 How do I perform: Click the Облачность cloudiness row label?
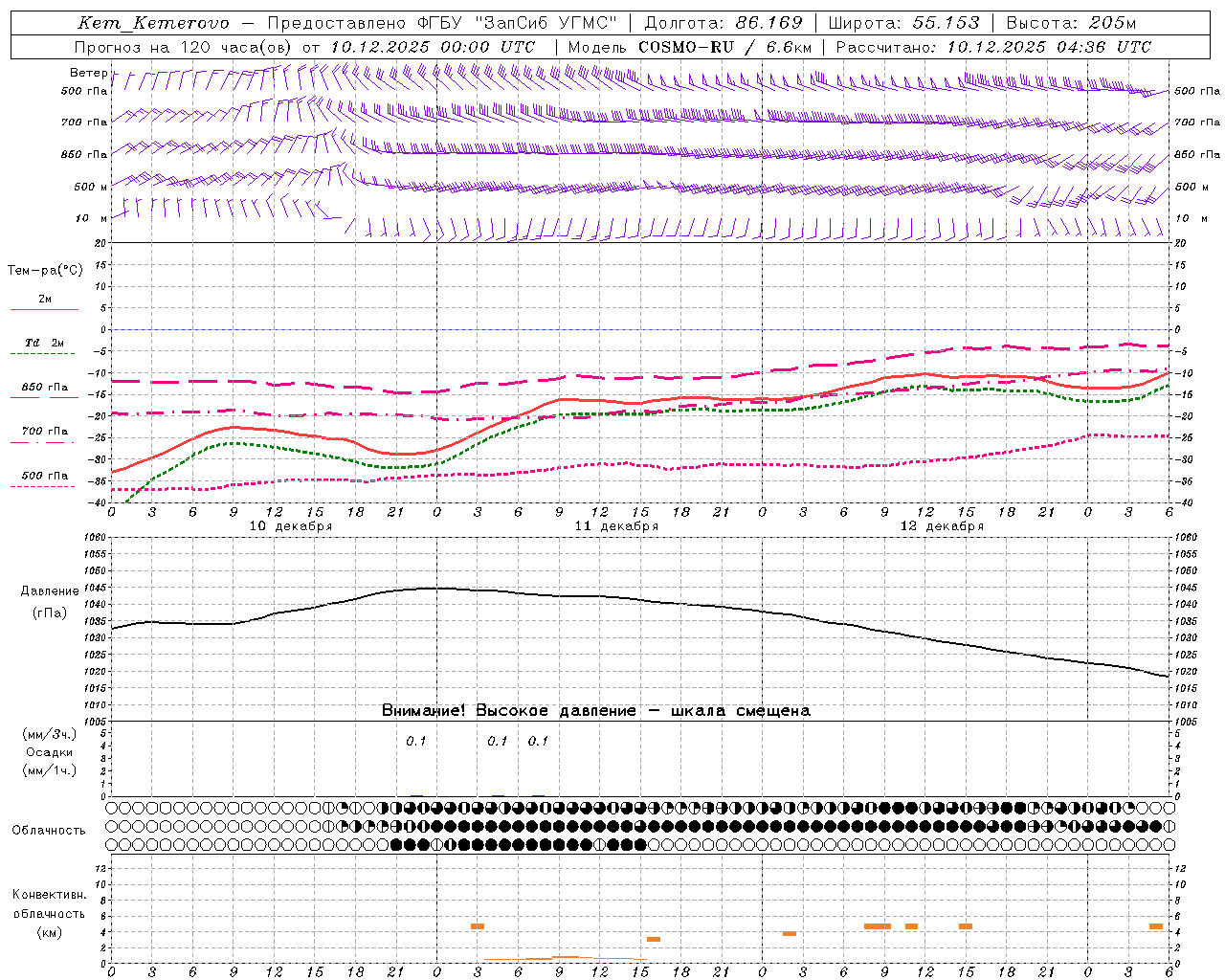tap(49, 831)
